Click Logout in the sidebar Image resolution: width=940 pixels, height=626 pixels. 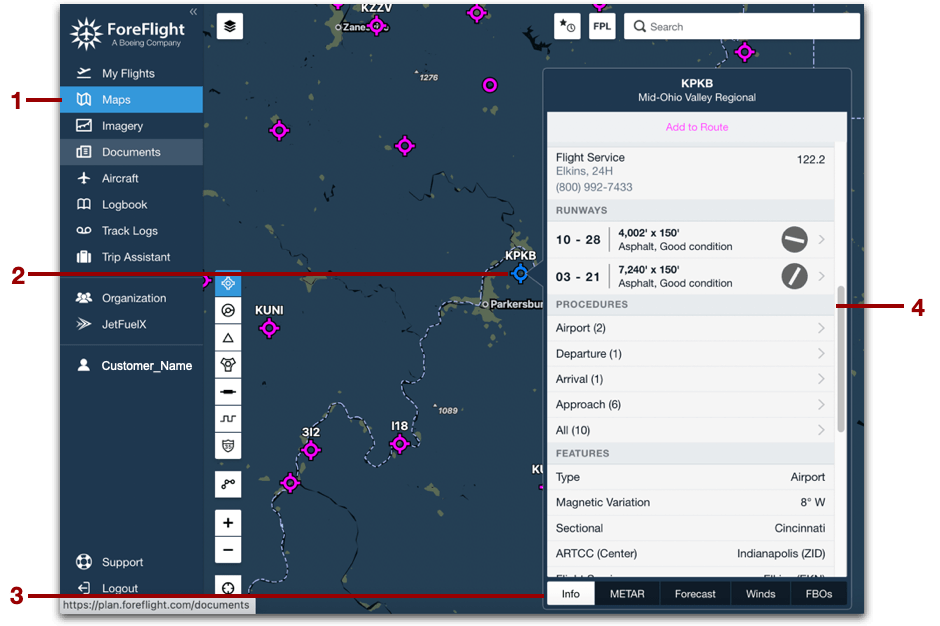pyautogui.click(x=131, y=588)
